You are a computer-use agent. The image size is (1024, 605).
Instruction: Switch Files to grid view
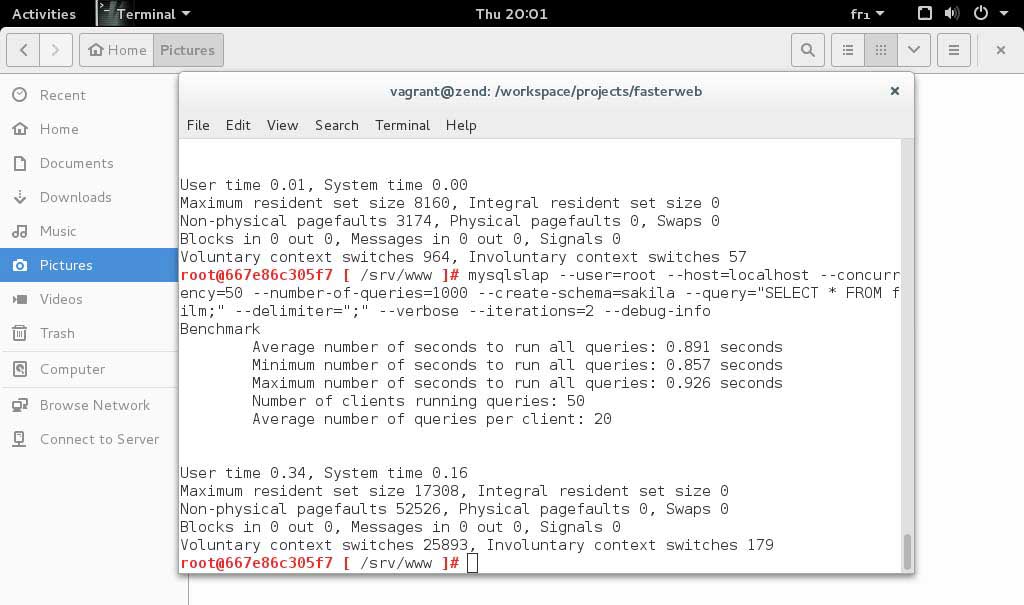point(881,50)
